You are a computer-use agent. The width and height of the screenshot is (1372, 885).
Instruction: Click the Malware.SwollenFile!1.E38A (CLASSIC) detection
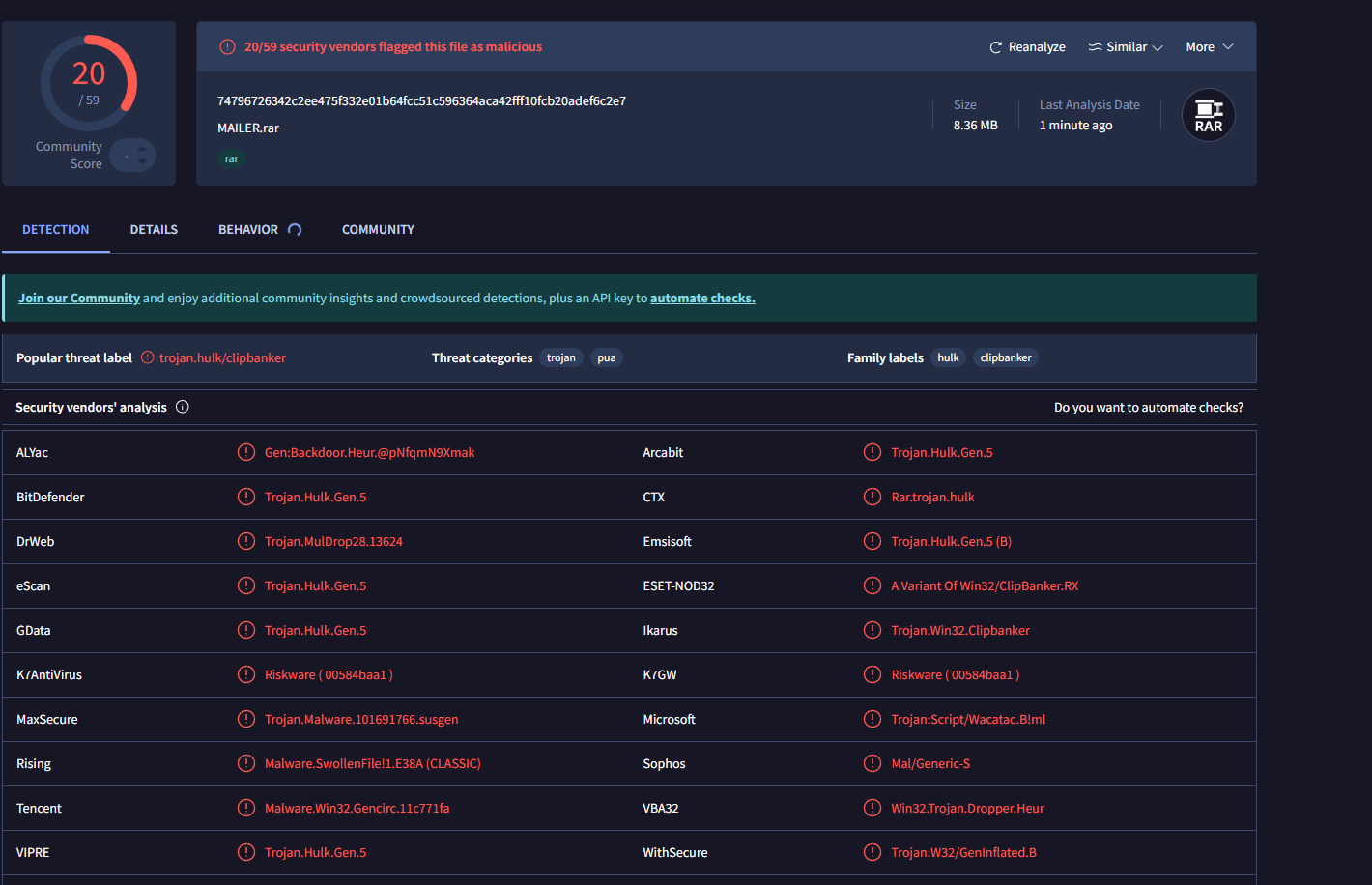coord(373,763)
